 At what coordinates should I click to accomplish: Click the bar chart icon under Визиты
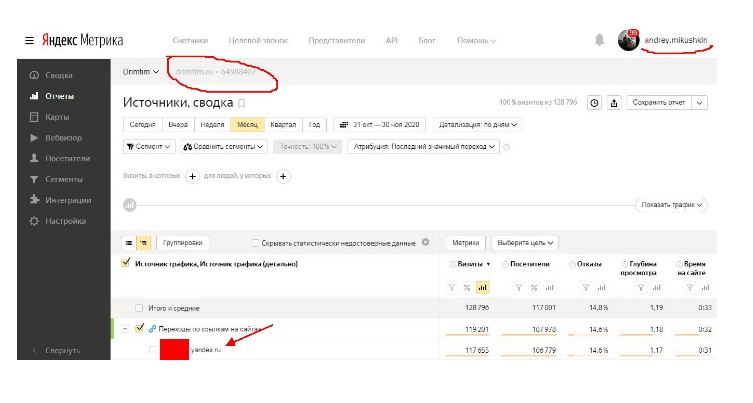click(x=482, y=288)
